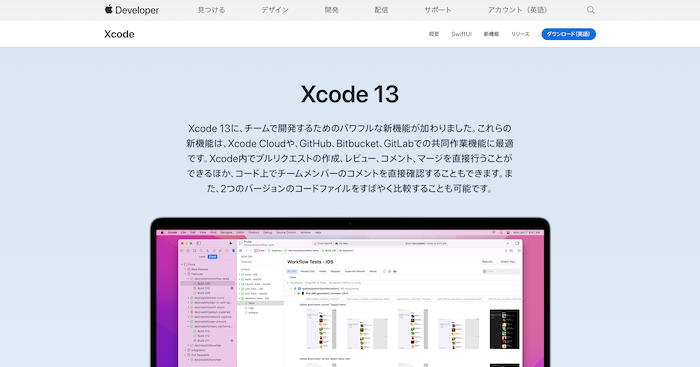This screenshot has width=700, height=367.
Task: Switch to the SwiftUI tab
Action: [x=461, y=34]
